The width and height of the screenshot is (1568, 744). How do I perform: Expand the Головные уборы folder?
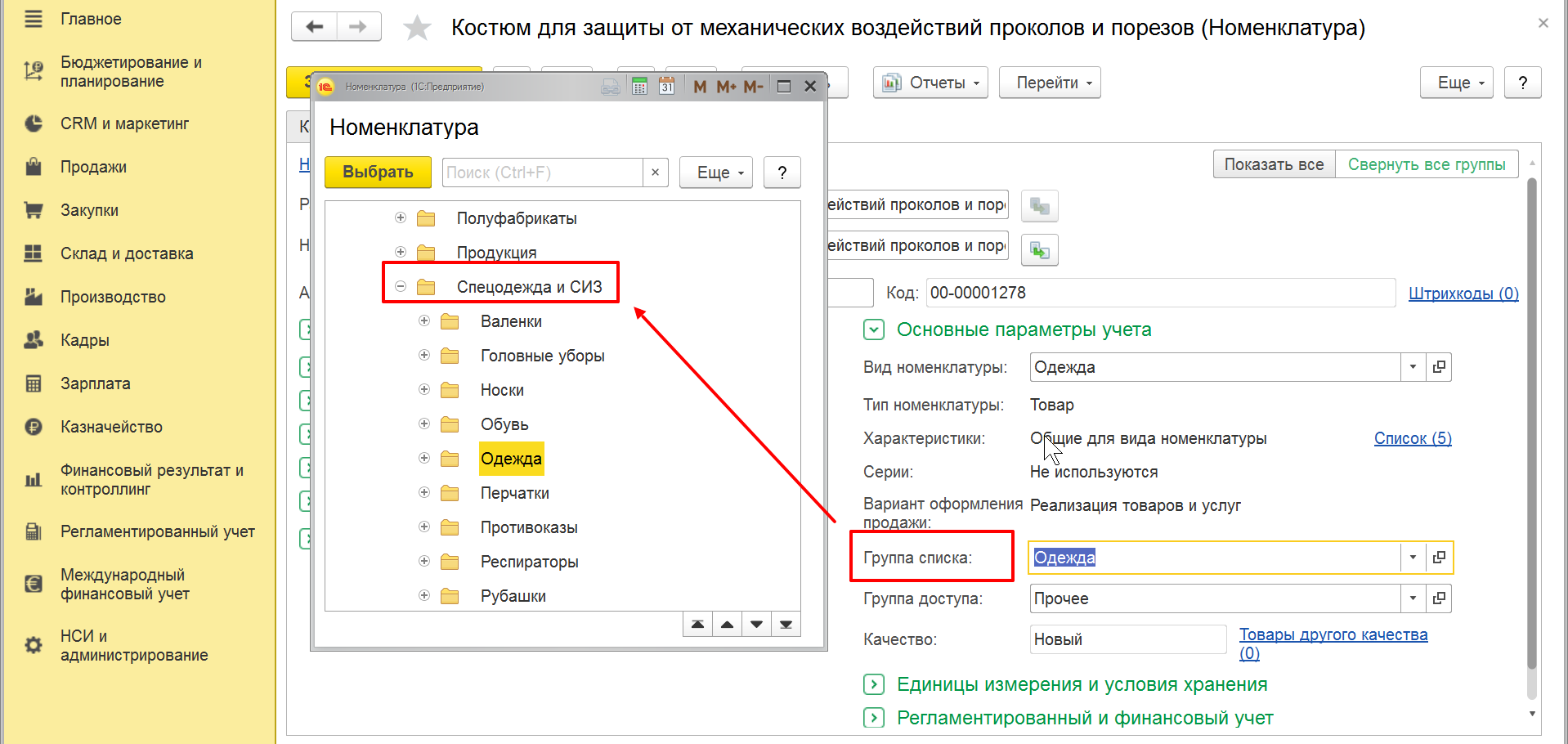tap(424, 355)
